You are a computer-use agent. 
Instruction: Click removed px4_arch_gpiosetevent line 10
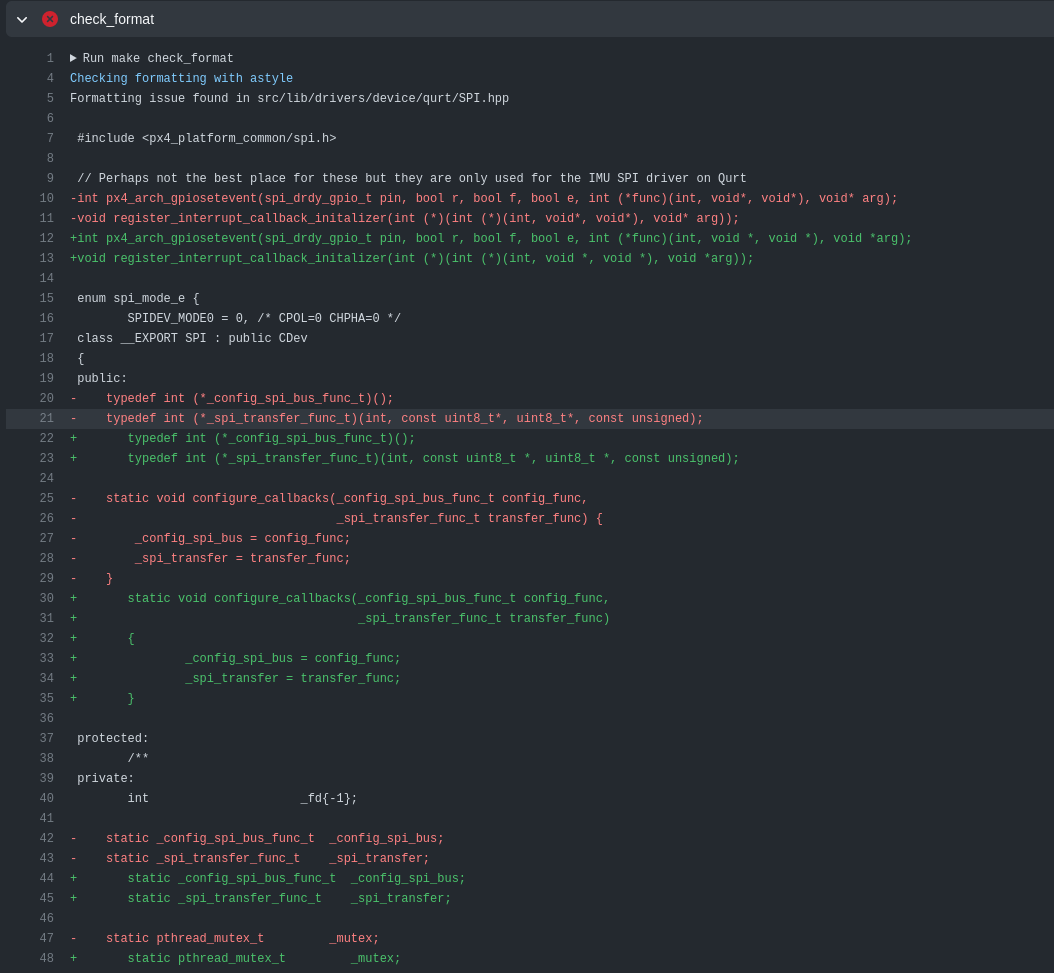pos(484,198)
